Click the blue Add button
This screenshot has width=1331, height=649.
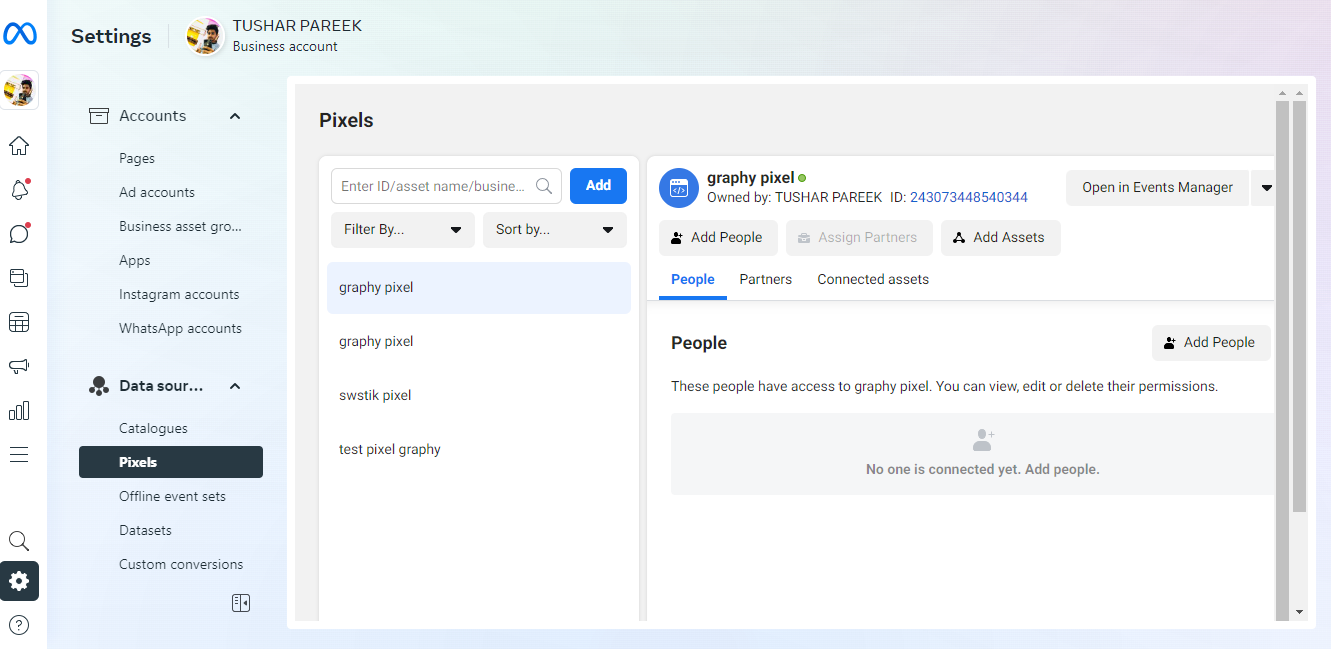pos(598,186)
